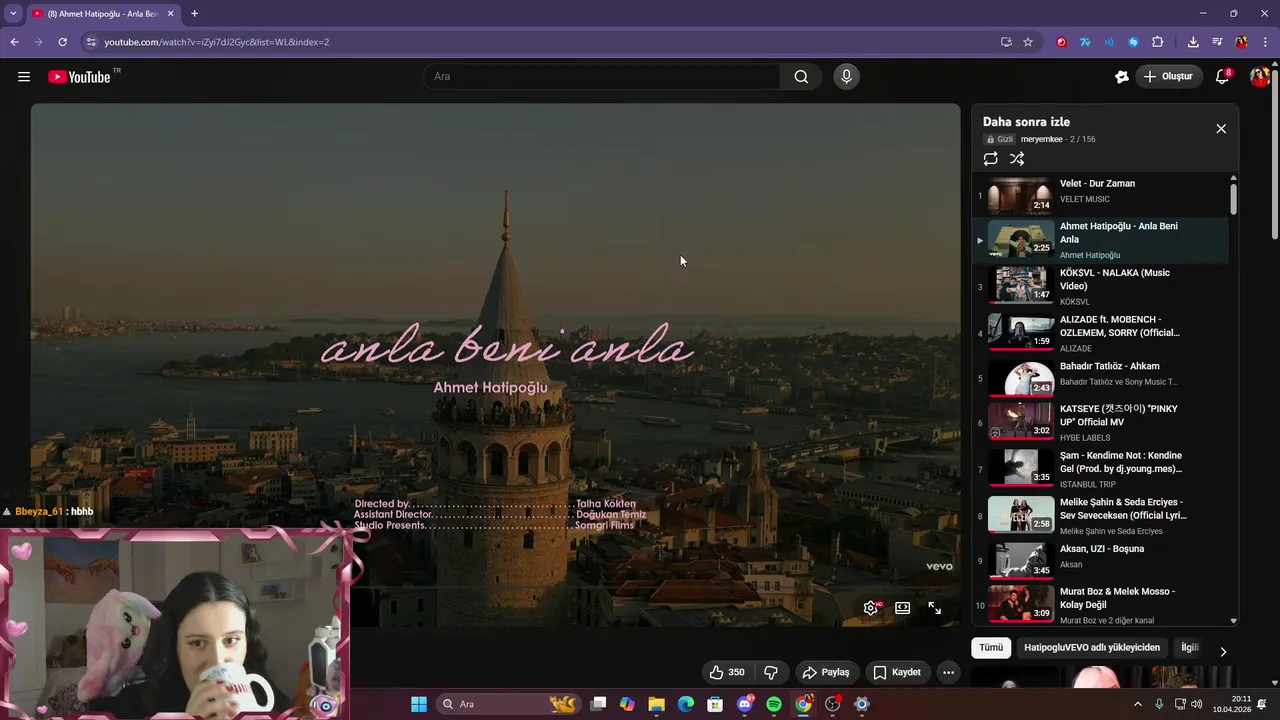Viewport: 1280px width, 720px height.
Task: Reload the page
Action: (x=62, y=42)
